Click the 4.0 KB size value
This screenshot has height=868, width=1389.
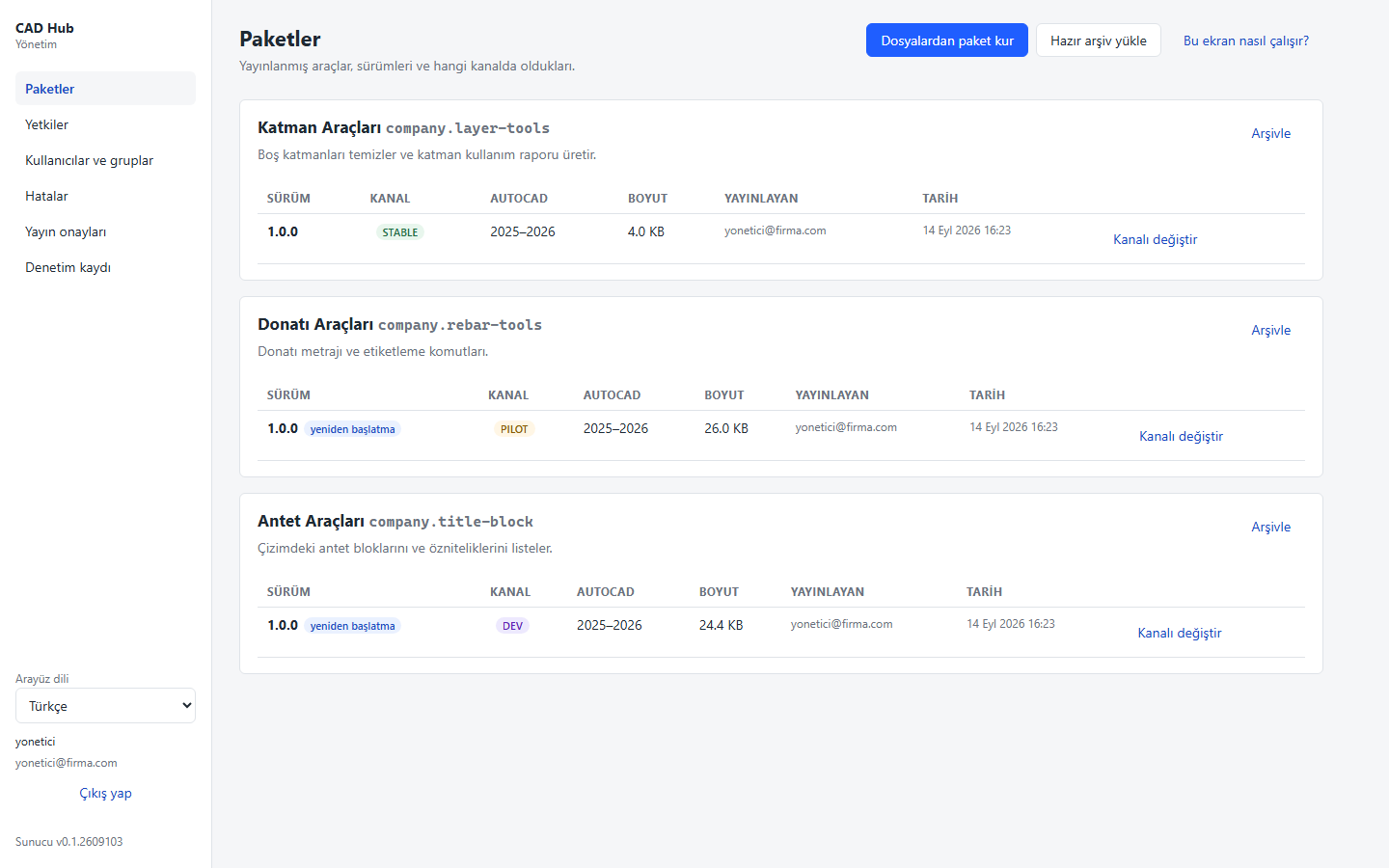point(646,231)
